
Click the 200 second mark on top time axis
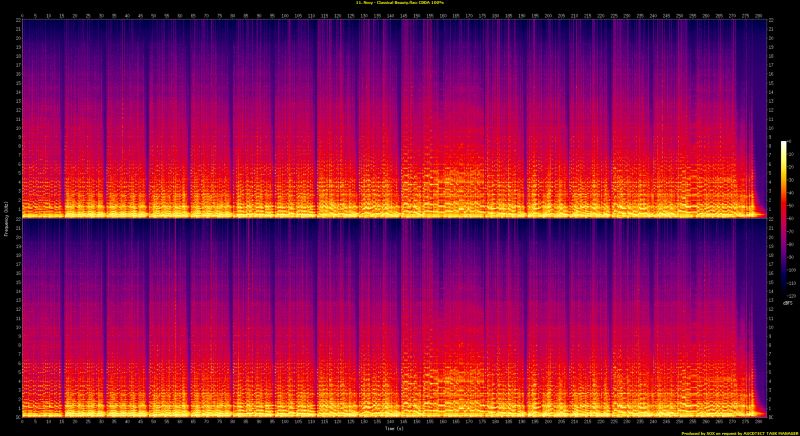[x=548, y=15]
